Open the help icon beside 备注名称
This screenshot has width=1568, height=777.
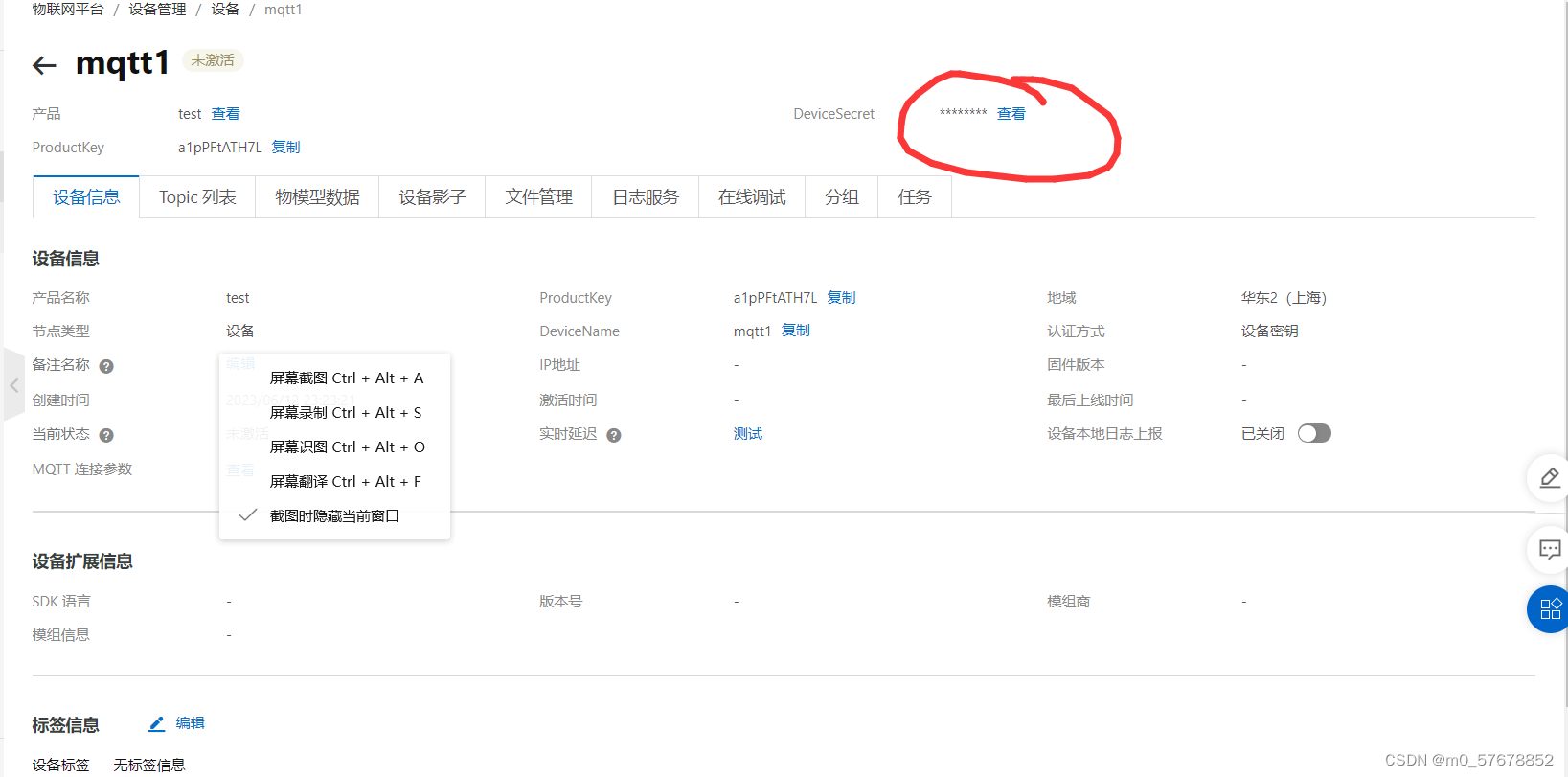tap(106, 366)
